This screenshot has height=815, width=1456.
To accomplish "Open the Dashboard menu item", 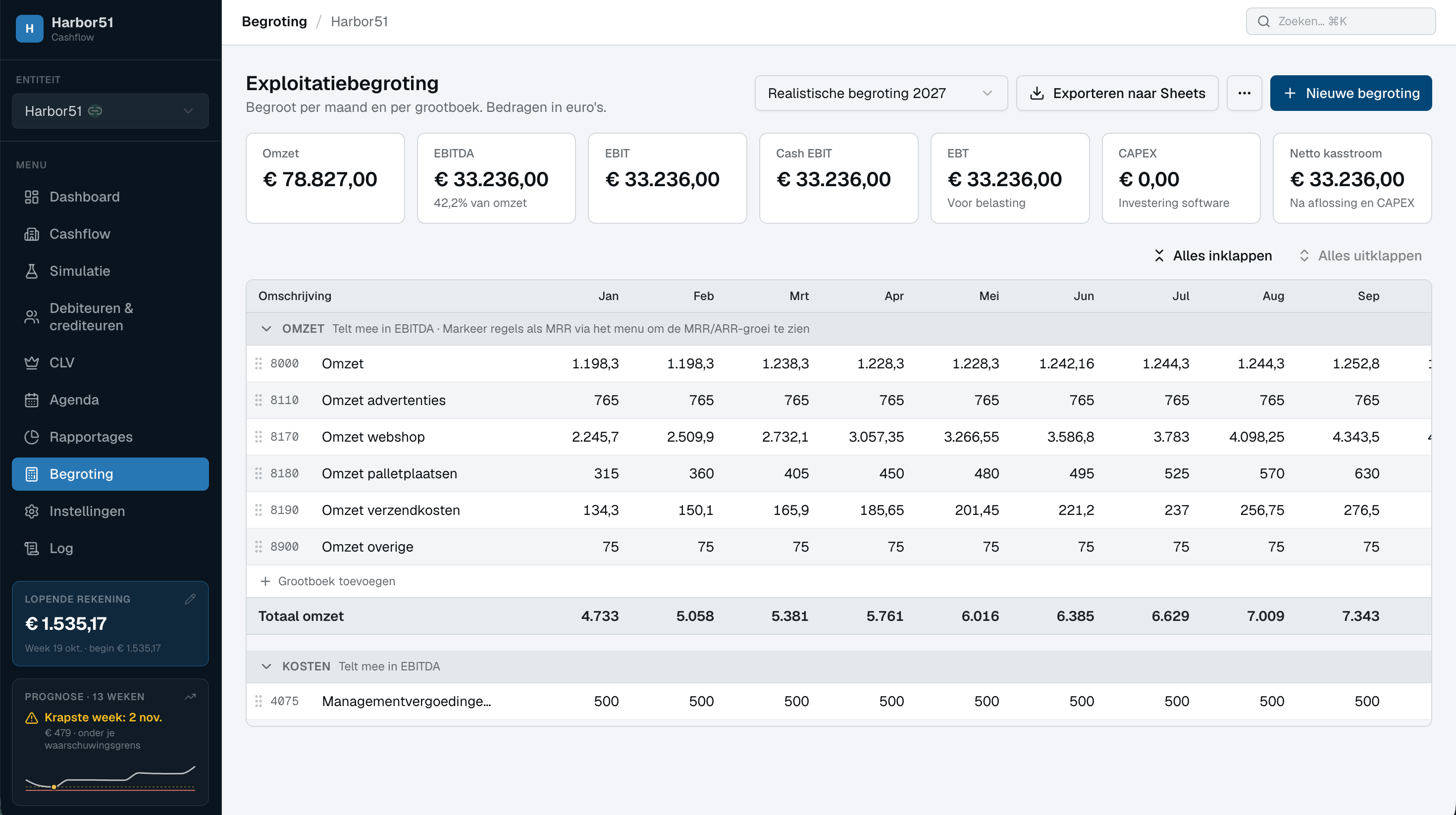I will (110, 197).
